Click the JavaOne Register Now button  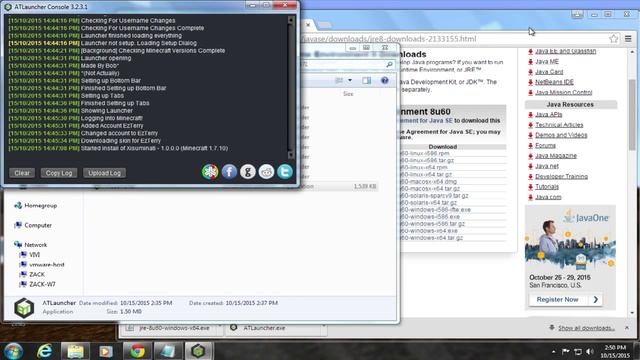click(x=566, y=300)
